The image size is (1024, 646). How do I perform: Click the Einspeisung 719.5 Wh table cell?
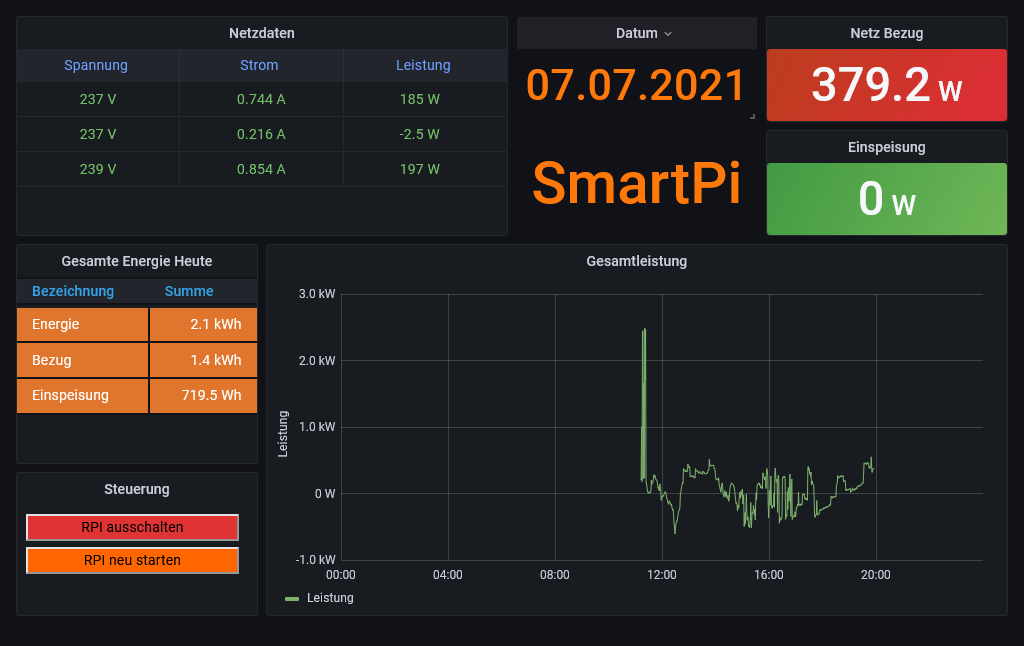tap(204, 395)
